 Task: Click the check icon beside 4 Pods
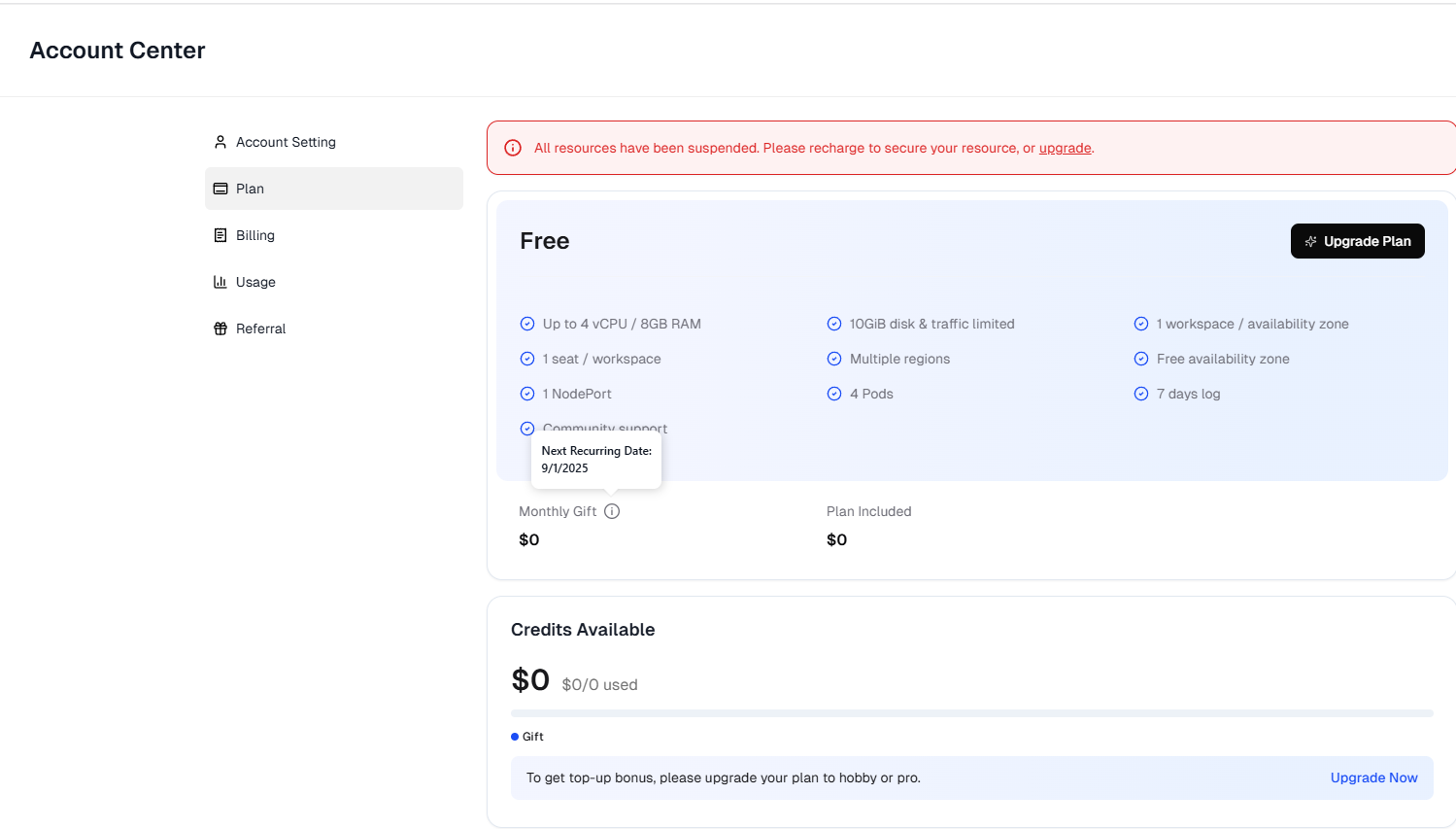[834, 394]
